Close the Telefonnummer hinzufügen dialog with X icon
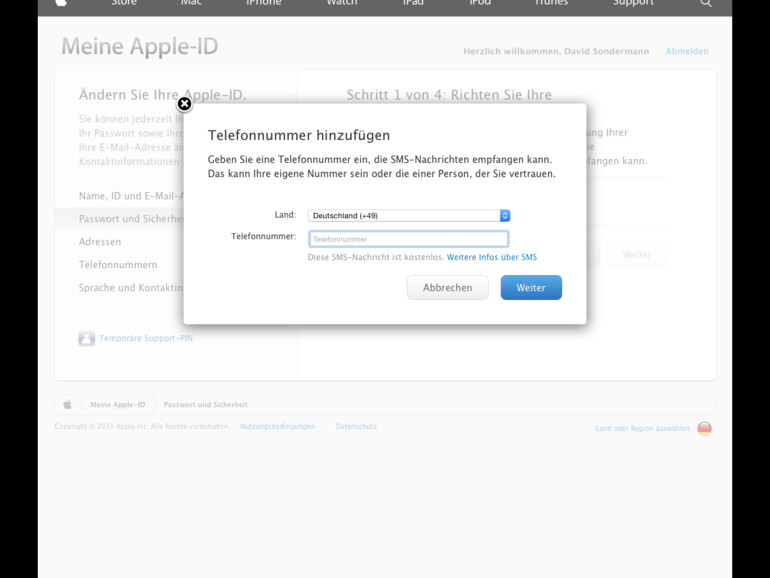Screen dimensions: 770x578 pyautogui.click(x=184, y=104)
